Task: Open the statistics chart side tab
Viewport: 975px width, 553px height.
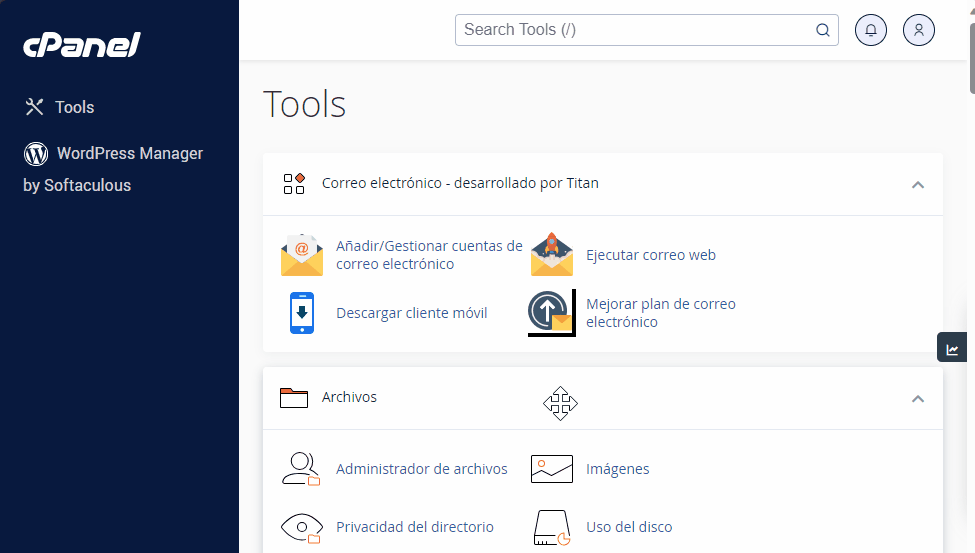Action: (952, 347)
